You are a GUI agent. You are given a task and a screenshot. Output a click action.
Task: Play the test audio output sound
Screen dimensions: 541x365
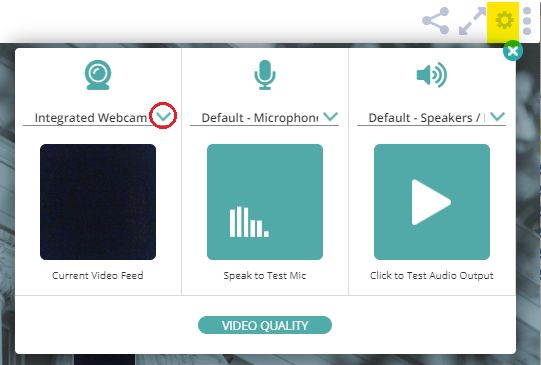tap(432, 202)
